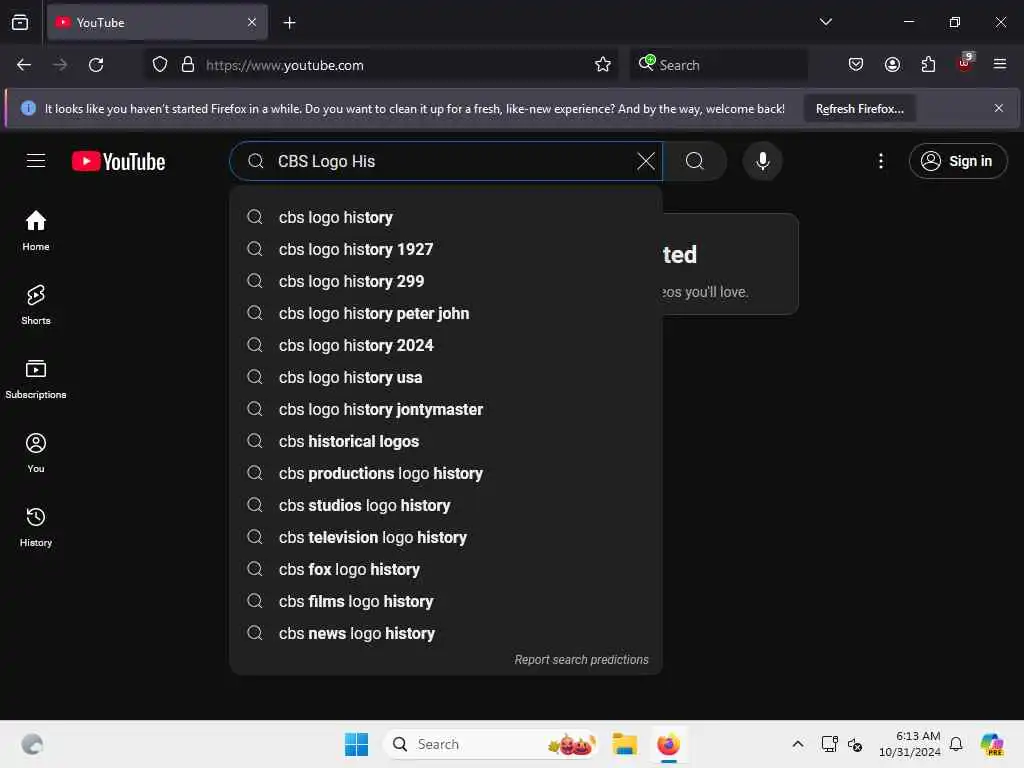This screenshot has height=768, width=1024.
Task: Select suggestion cbs logo history 299
Action: (446, 281)
